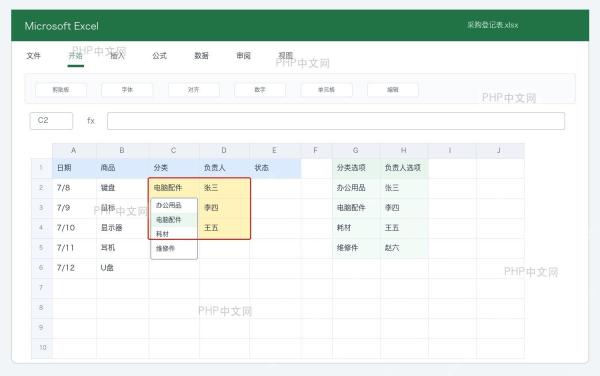Screen dimensions: 600x376
Task: Click 李四 in the 负责人 column D
Action: click(x=224, y=208)
